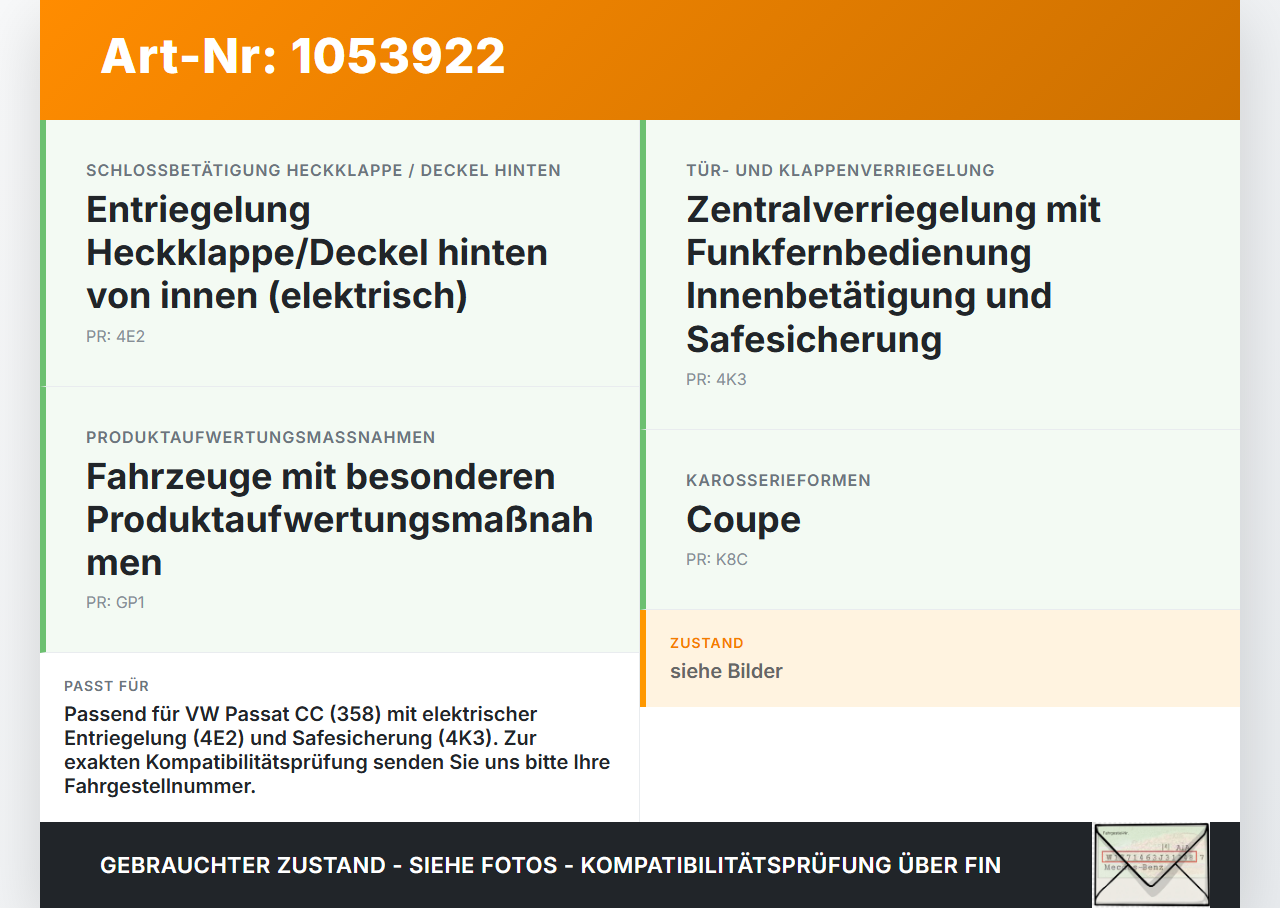Click the Zustand label in orange box
The image size is (1280, 909).
[707, 643]
